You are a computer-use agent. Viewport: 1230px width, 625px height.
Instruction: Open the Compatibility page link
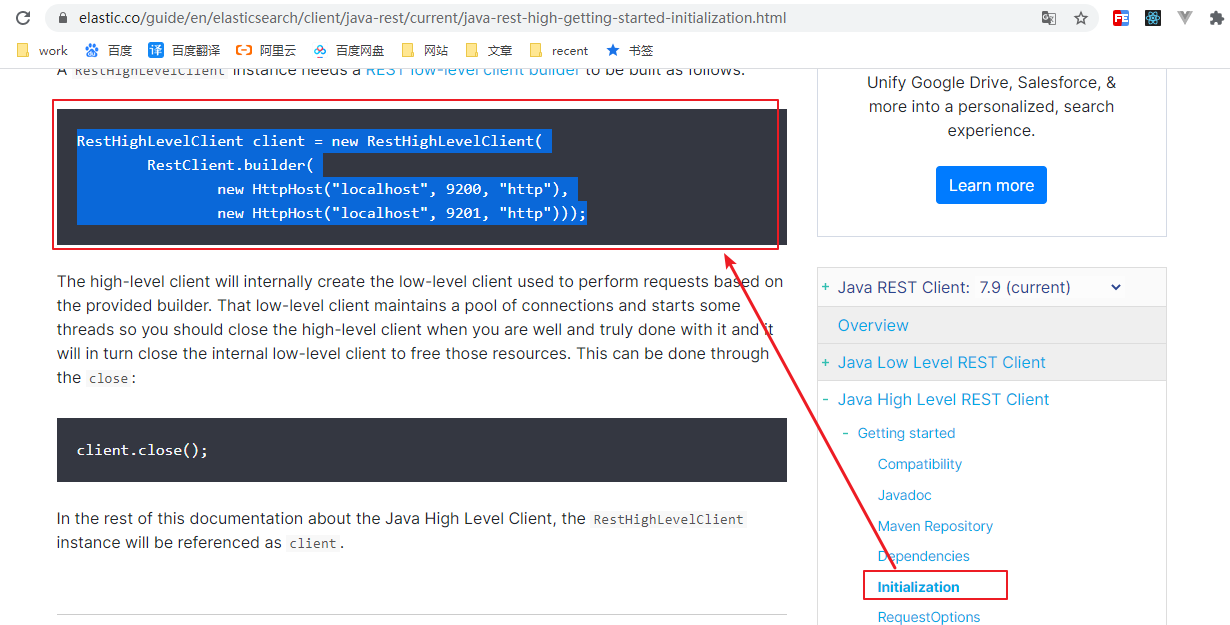click(920, 464)
